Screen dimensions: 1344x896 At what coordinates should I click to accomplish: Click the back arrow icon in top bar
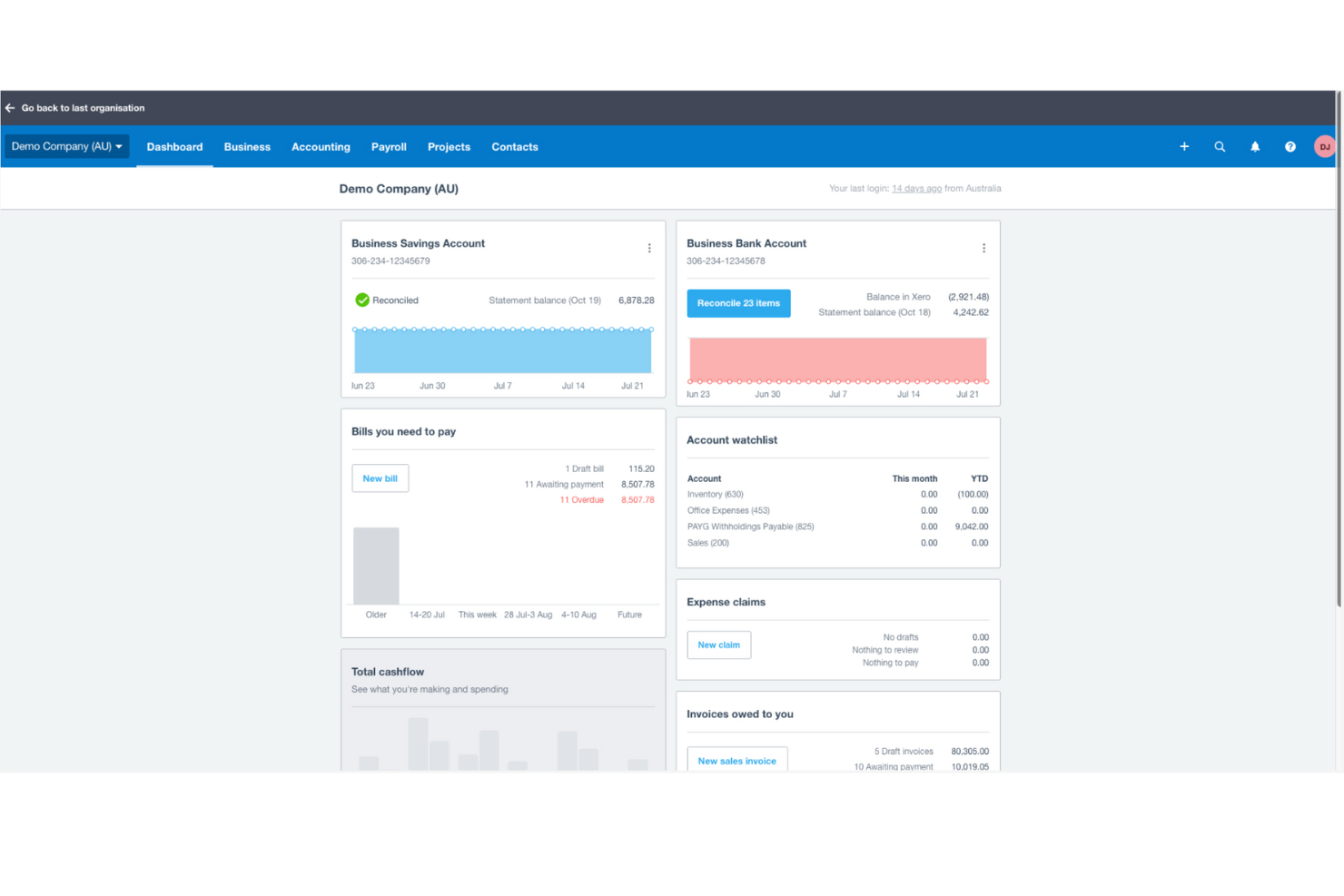10,108
